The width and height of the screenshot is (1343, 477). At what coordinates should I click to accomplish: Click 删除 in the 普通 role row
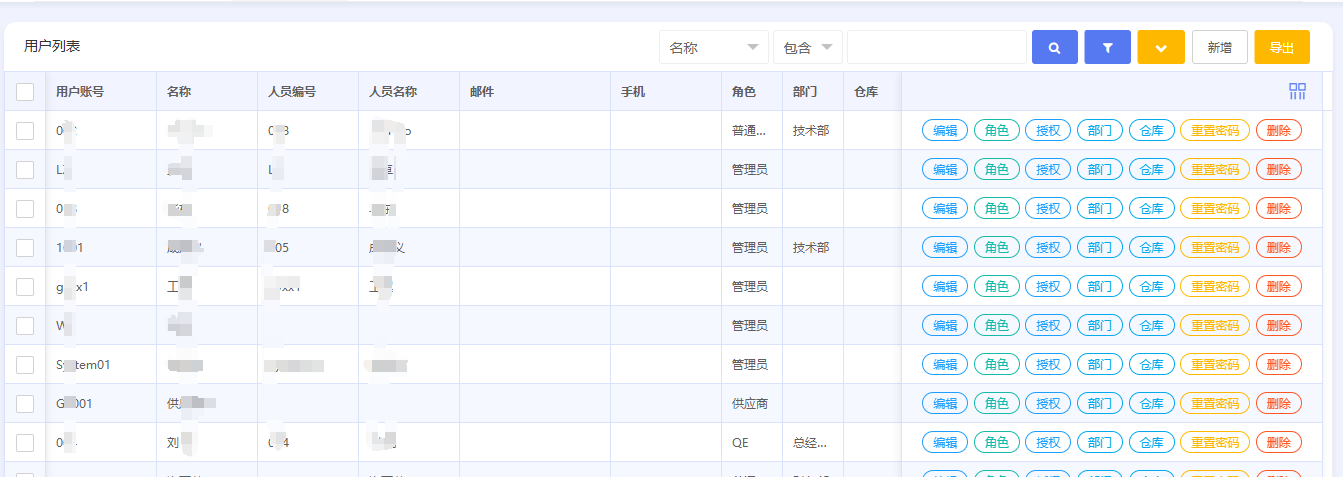[1279, 130]
